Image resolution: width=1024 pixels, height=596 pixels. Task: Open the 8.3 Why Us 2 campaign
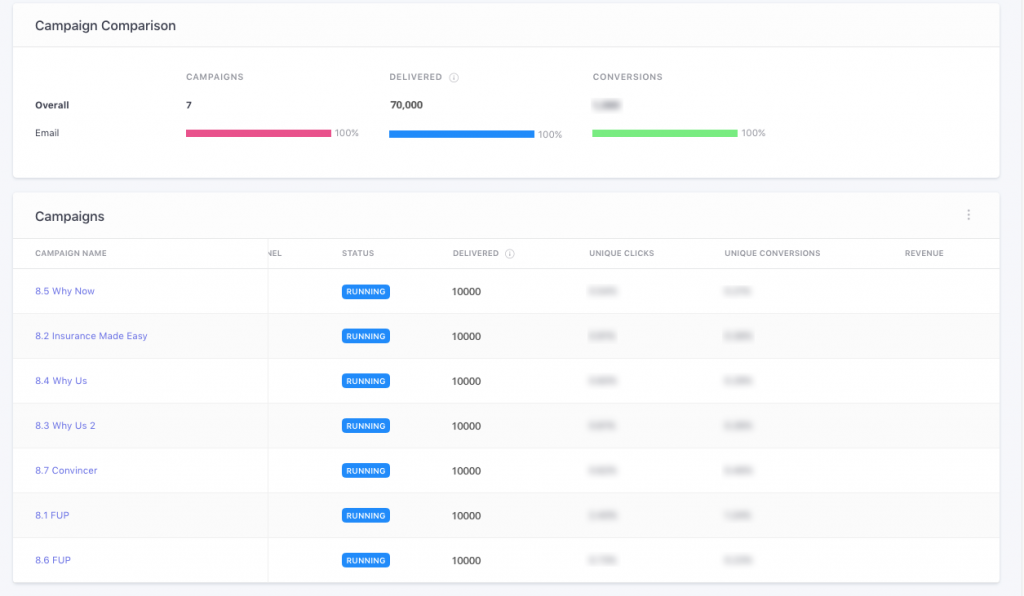click(x=65, y=426)
